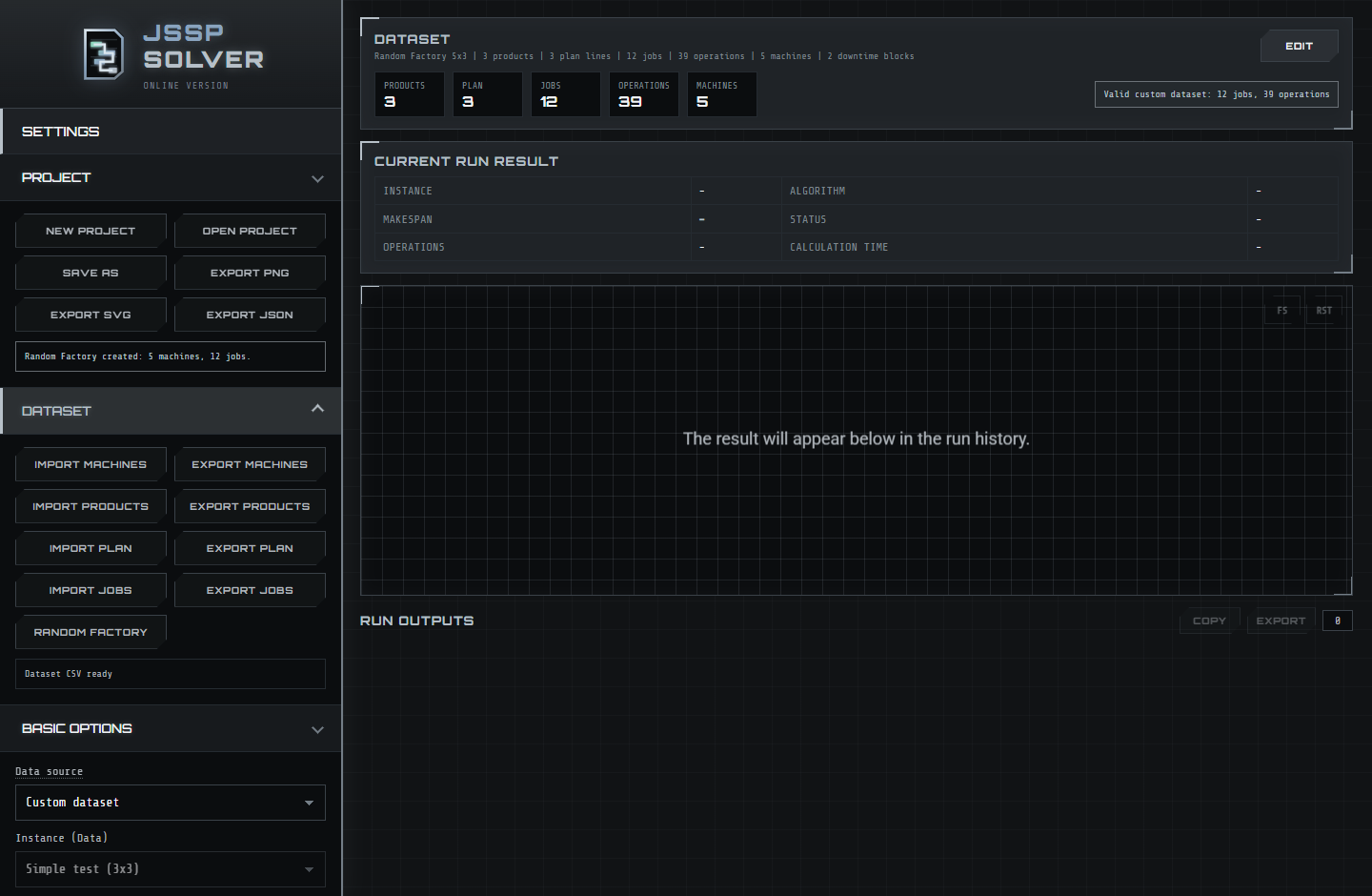Viewport: 1372px width, 896px height.
Task: Click 'The result will appear below' message
Action: tap(856, 438)
